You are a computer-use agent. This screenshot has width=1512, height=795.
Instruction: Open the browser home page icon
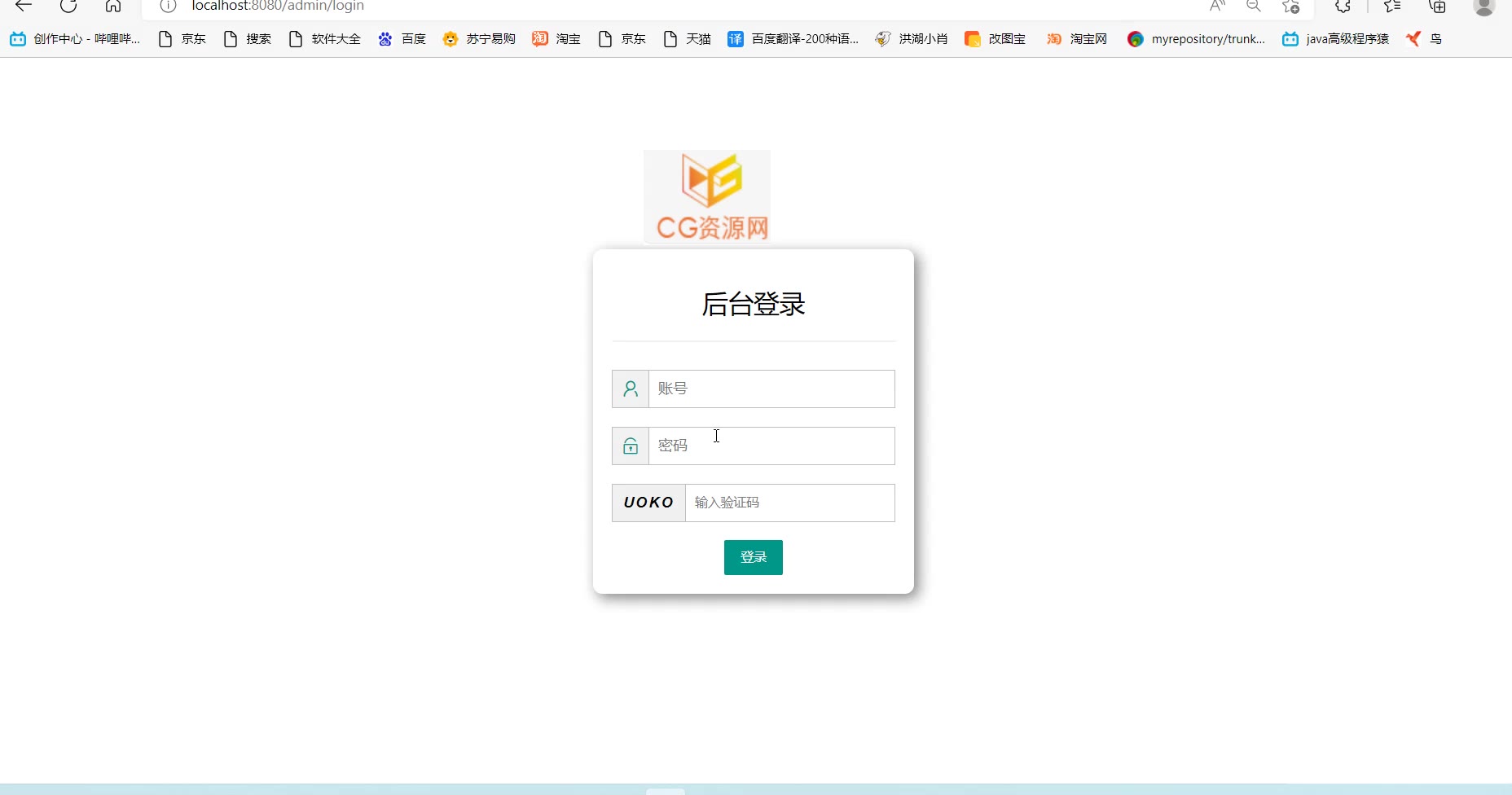113,6
